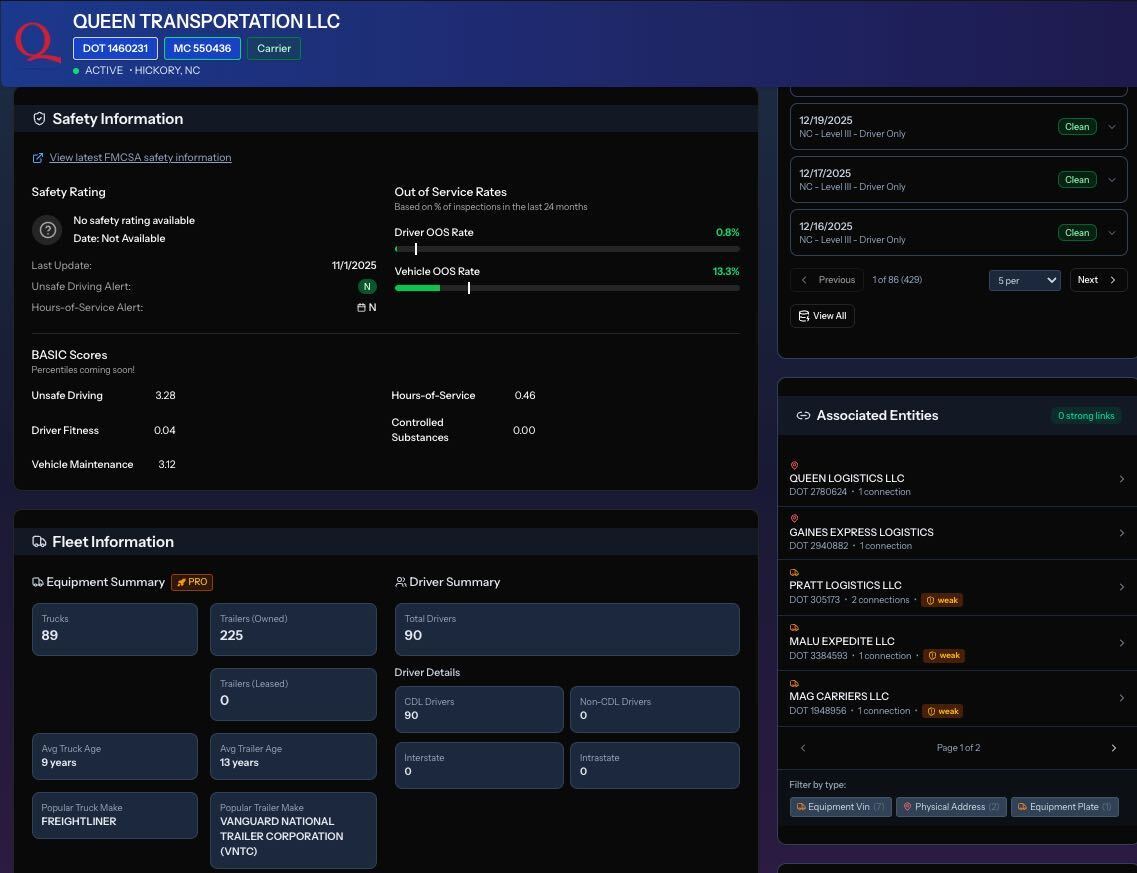Image resolution: width=1137 pixels, height=873 pixels.
Task: Open the latest FMCSA safety information link
Action: 140,158
